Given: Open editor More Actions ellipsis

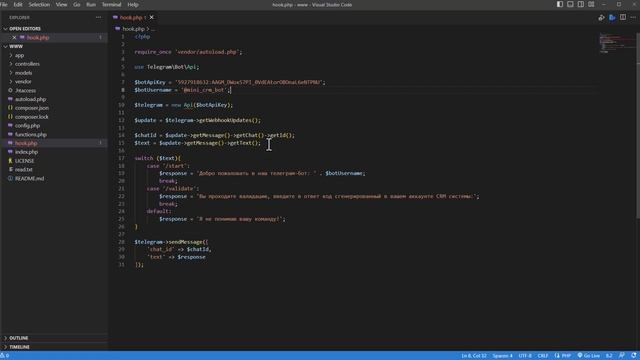Looking at the screenshot, I should (x=633, y=18).
